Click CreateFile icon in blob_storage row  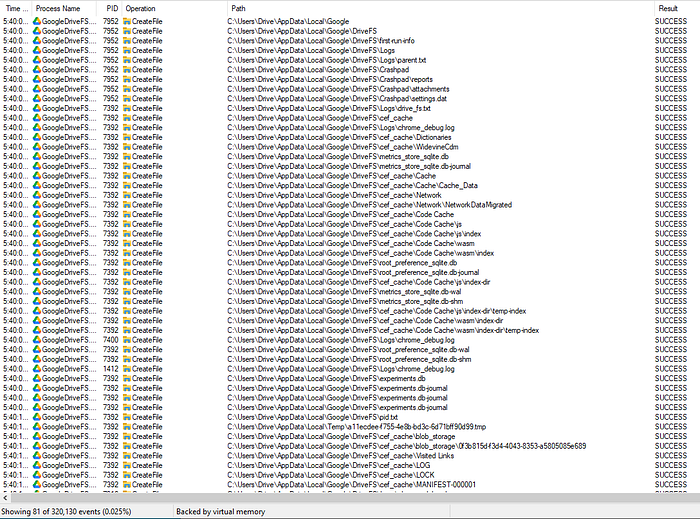(127, 436)
